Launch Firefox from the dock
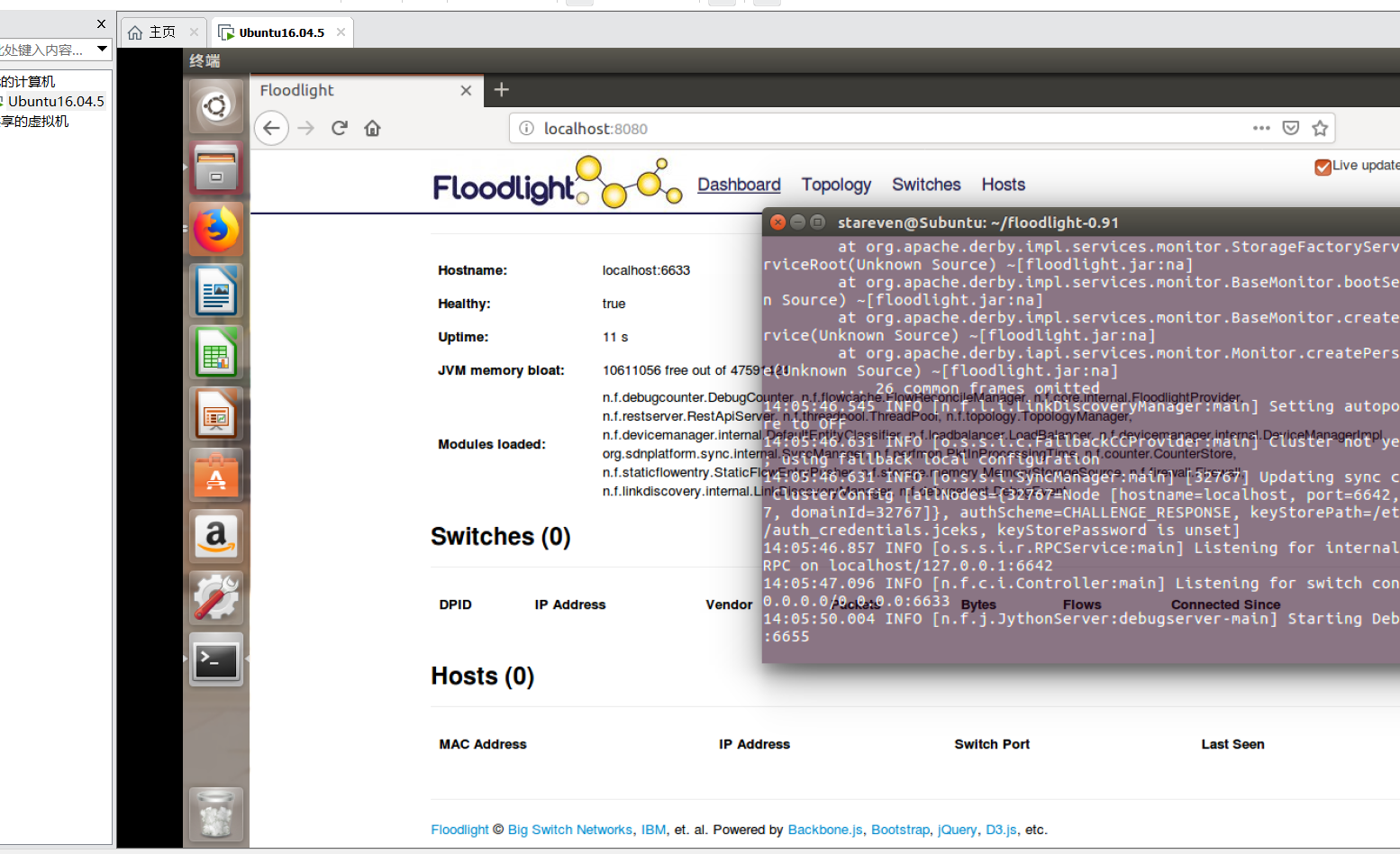The height and width of the screenshot is (854, 1400). click(x=216, y=230)
